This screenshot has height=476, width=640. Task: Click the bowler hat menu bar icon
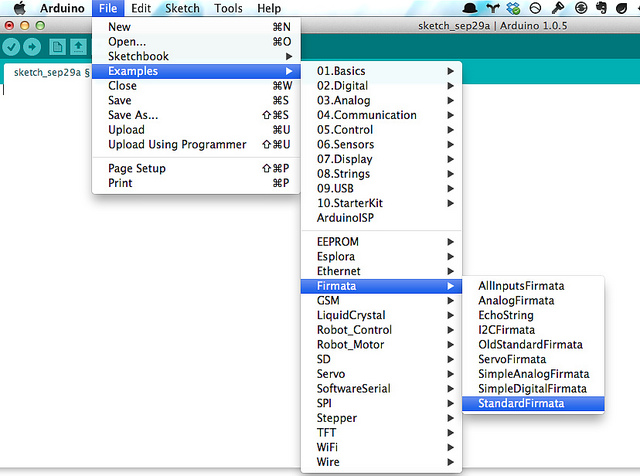[x=470, y=8]
